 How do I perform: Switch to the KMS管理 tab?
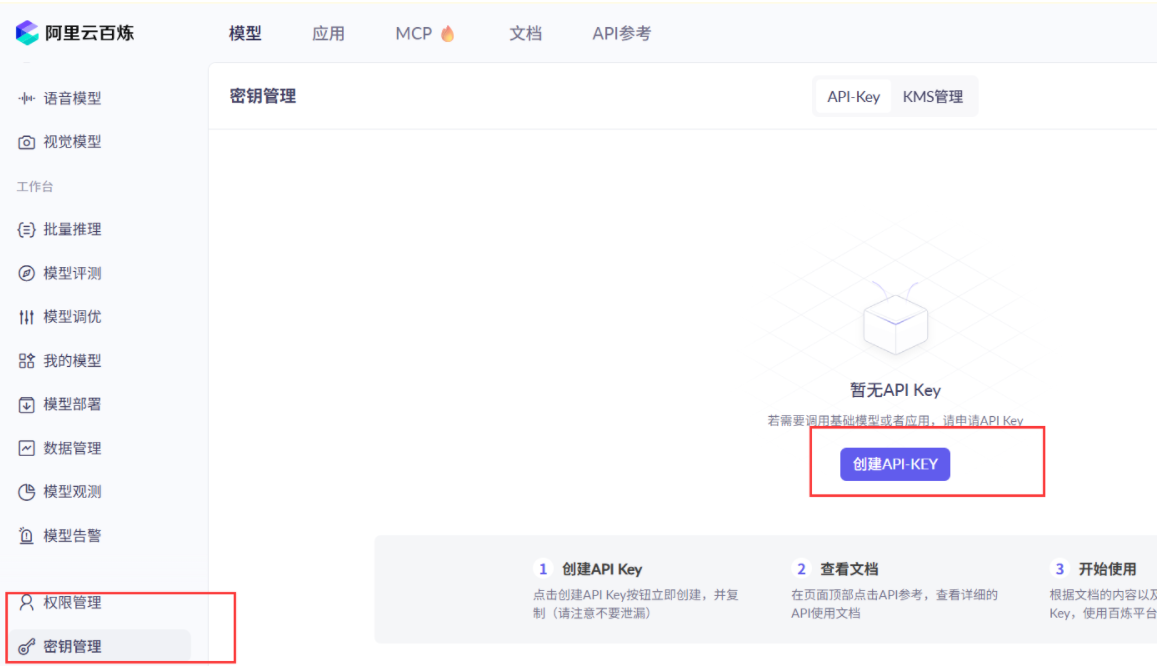point(932,97)
